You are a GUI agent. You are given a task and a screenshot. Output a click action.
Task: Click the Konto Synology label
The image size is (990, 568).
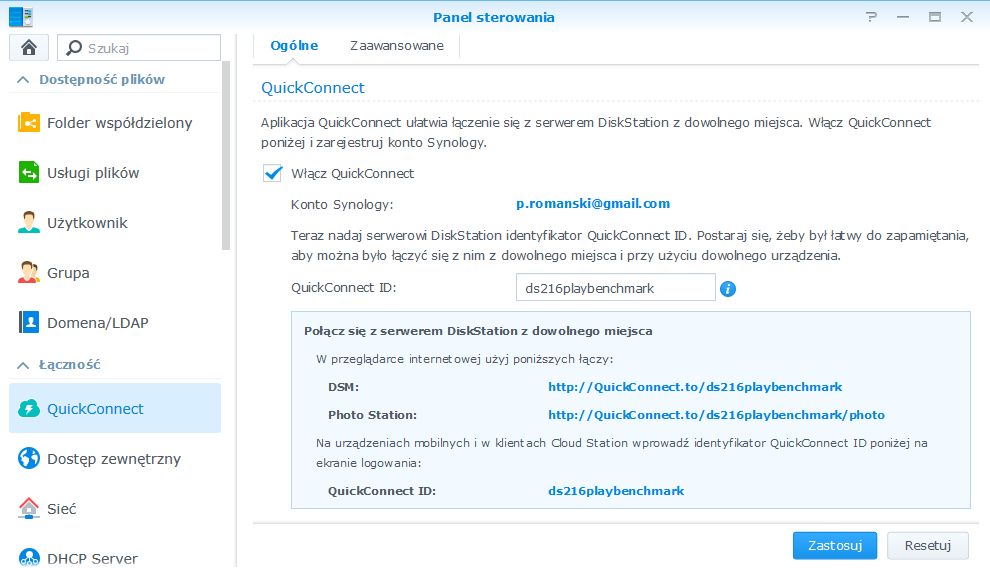pyautogui.click(x=342, y=204)
